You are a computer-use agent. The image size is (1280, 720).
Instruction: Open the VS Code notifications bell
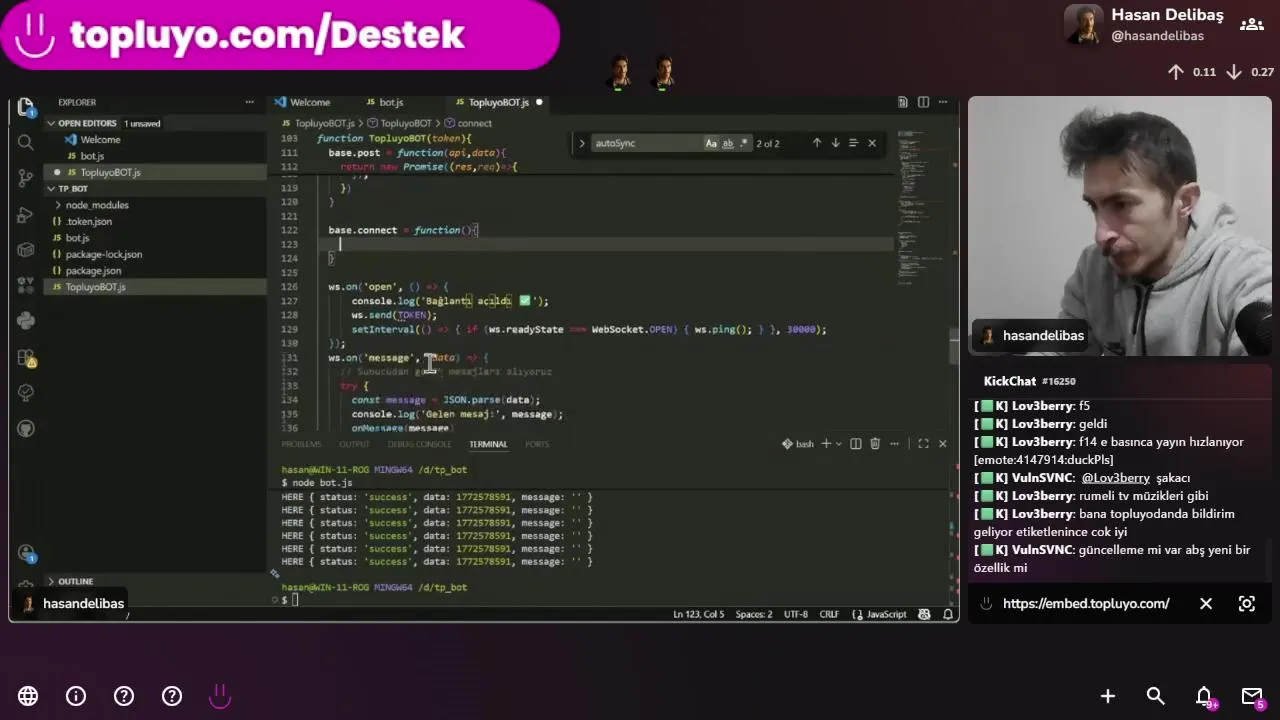point(948,614)
